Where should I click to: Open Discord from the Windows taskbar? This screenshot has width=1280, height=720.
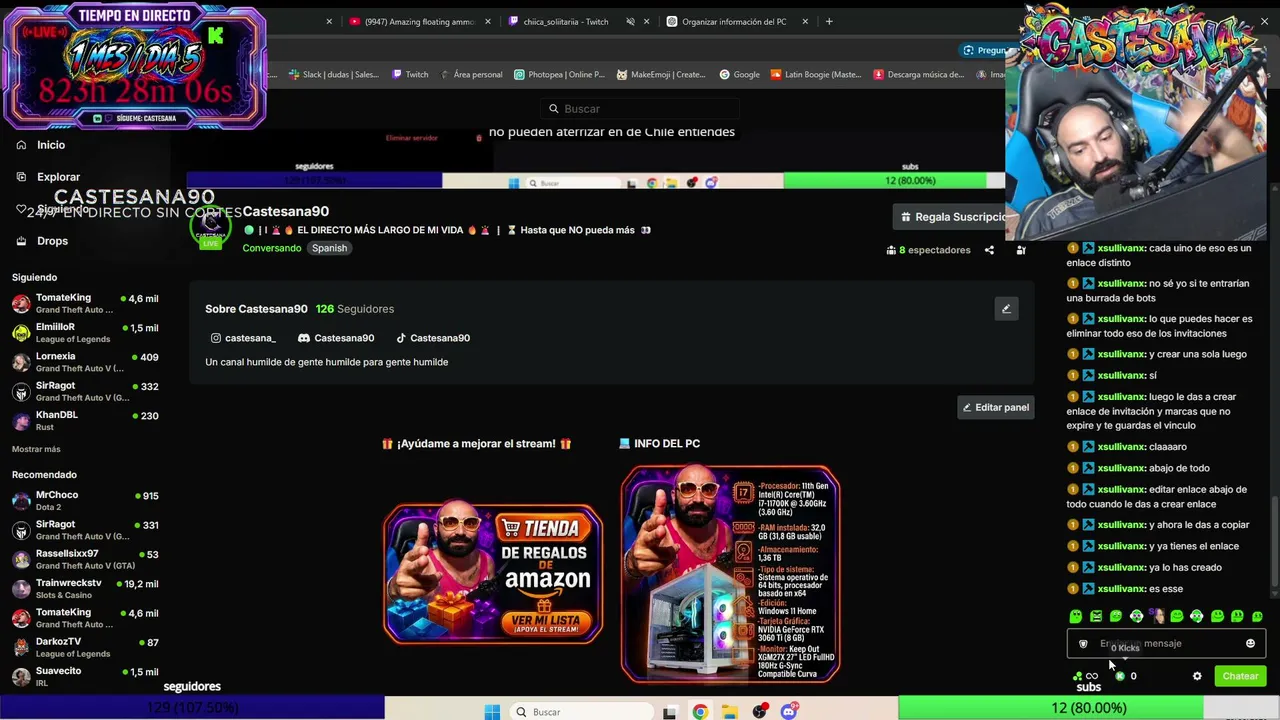click(x=789, y=712)
